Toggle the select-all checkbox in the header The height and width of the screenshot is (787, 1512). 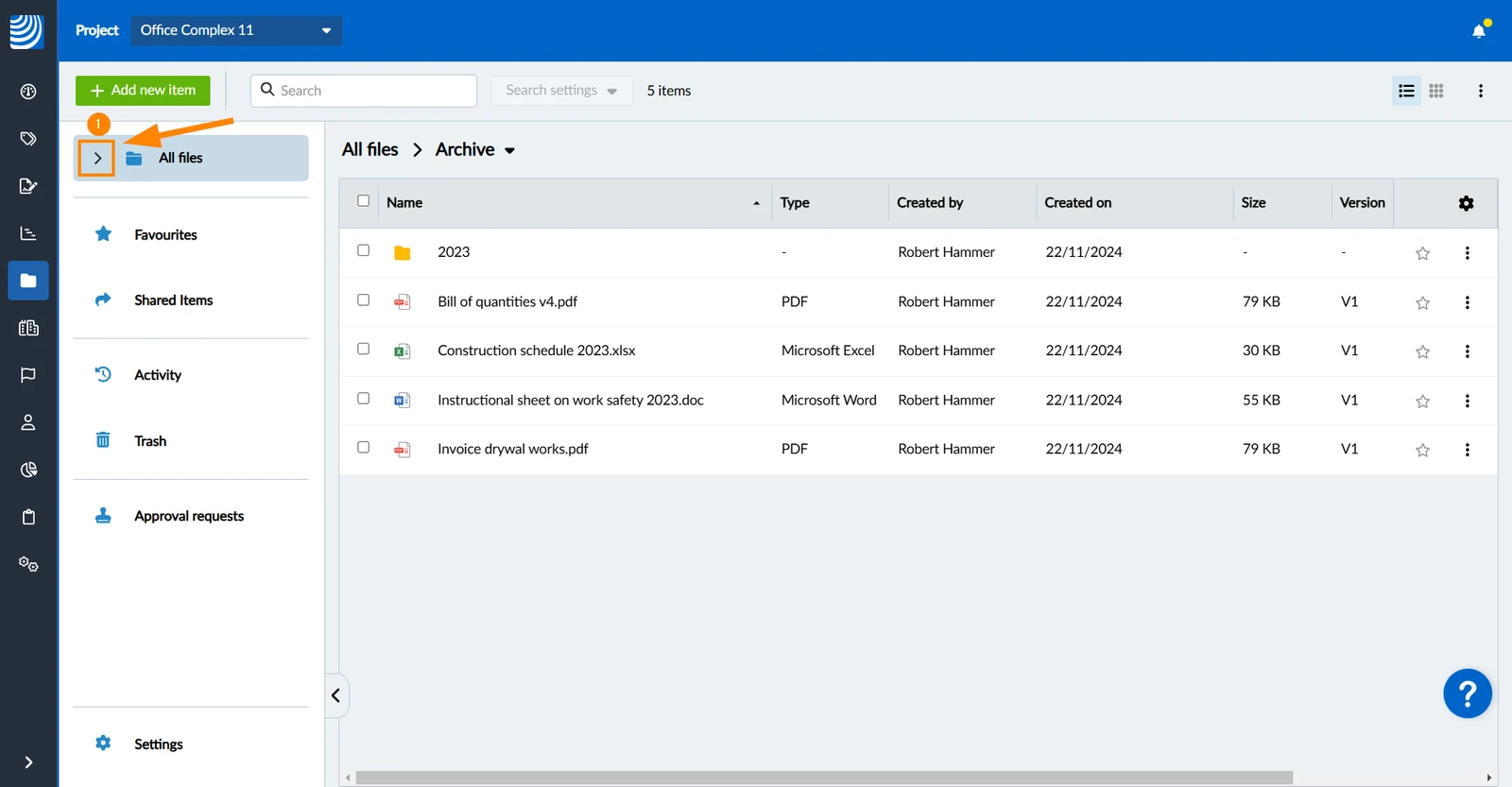363,200
